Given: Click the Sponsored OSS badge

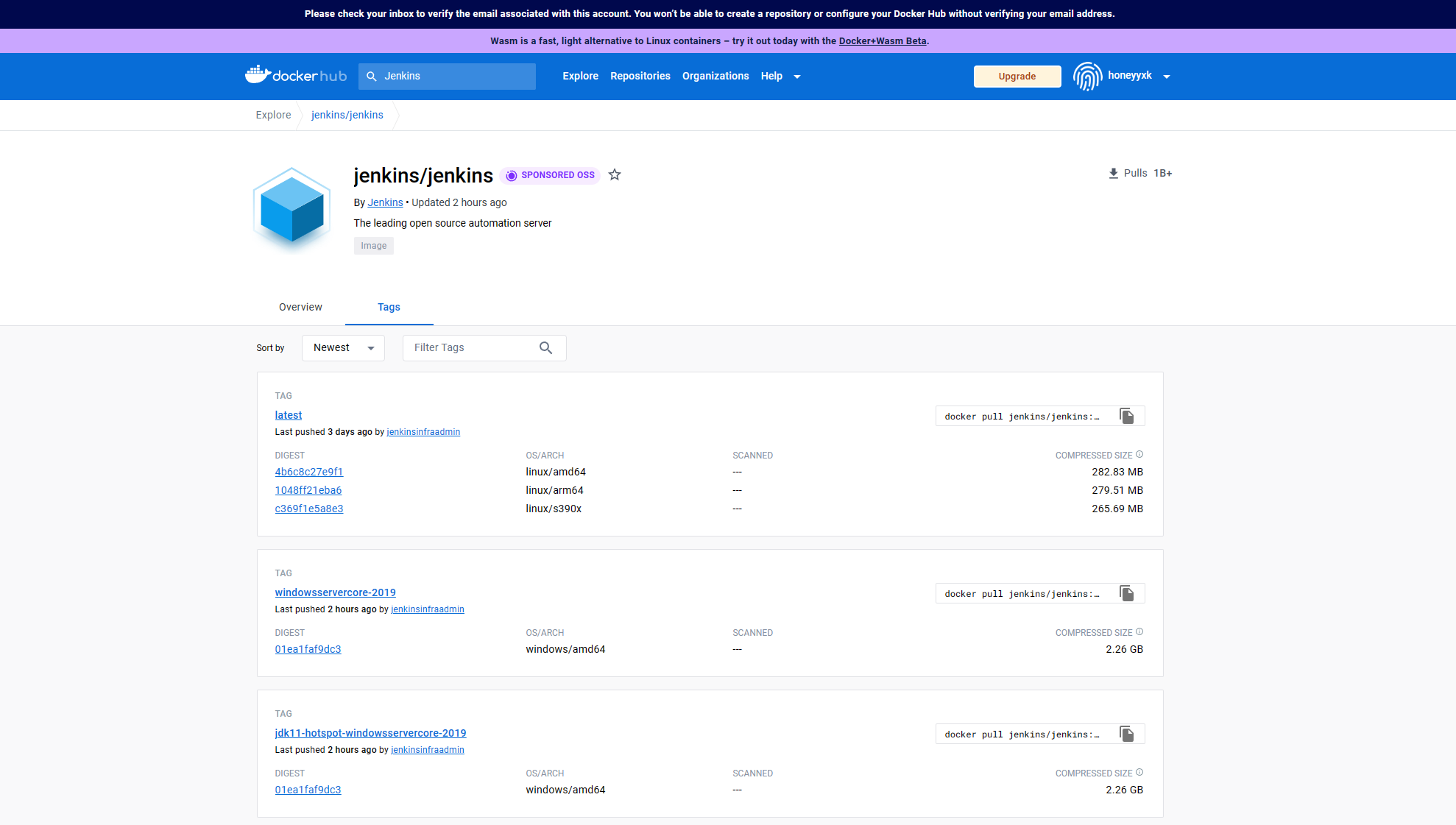Looking at the screenshot, I should [x=550, y=175].
